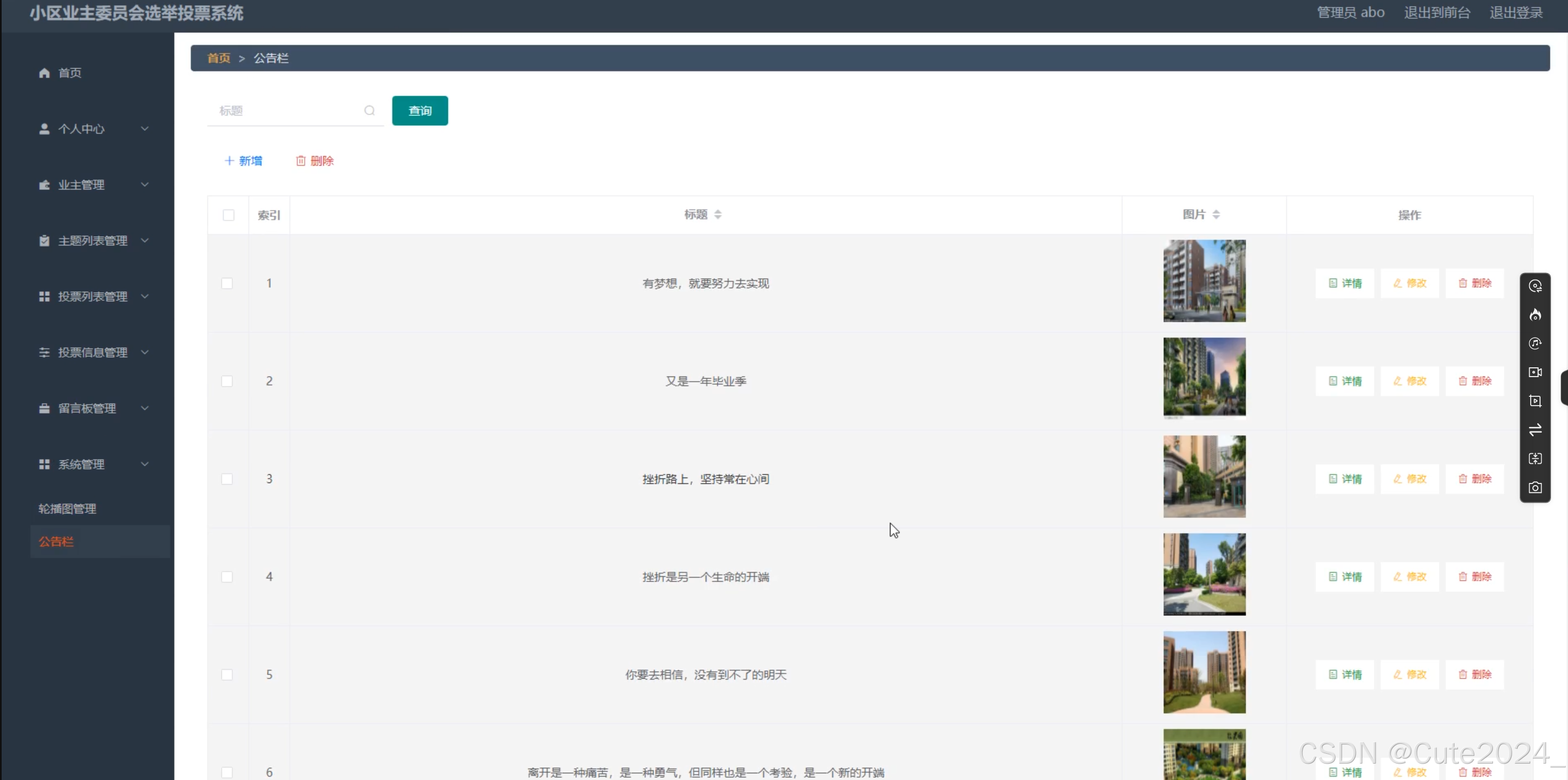Toggle the select-all checkbox in table header
Screen dimensions: 1568x780
pos(229,215)
